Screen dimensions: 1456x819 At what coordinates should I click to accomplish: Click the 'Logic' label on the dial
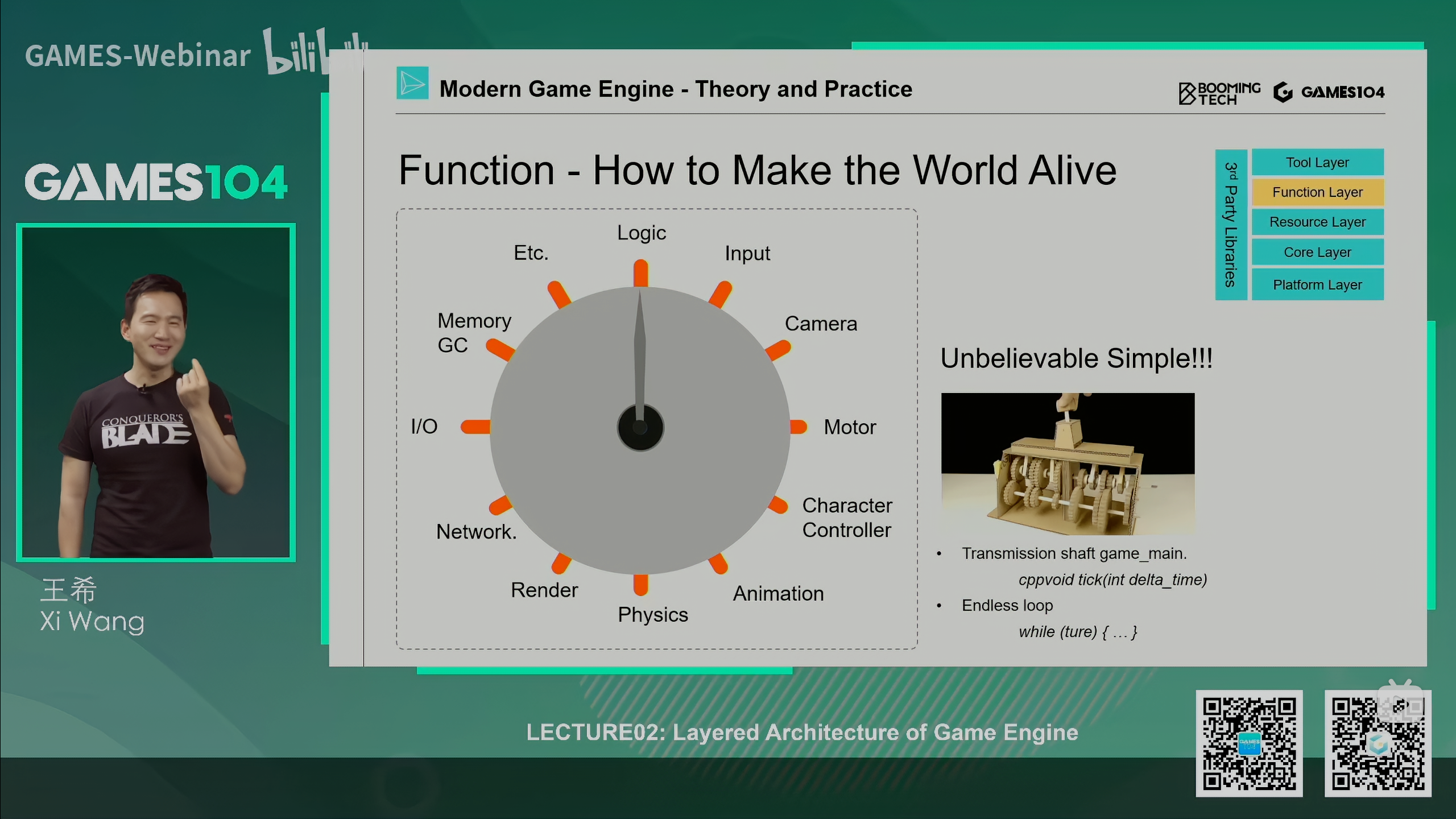click(x=642, y=233)
